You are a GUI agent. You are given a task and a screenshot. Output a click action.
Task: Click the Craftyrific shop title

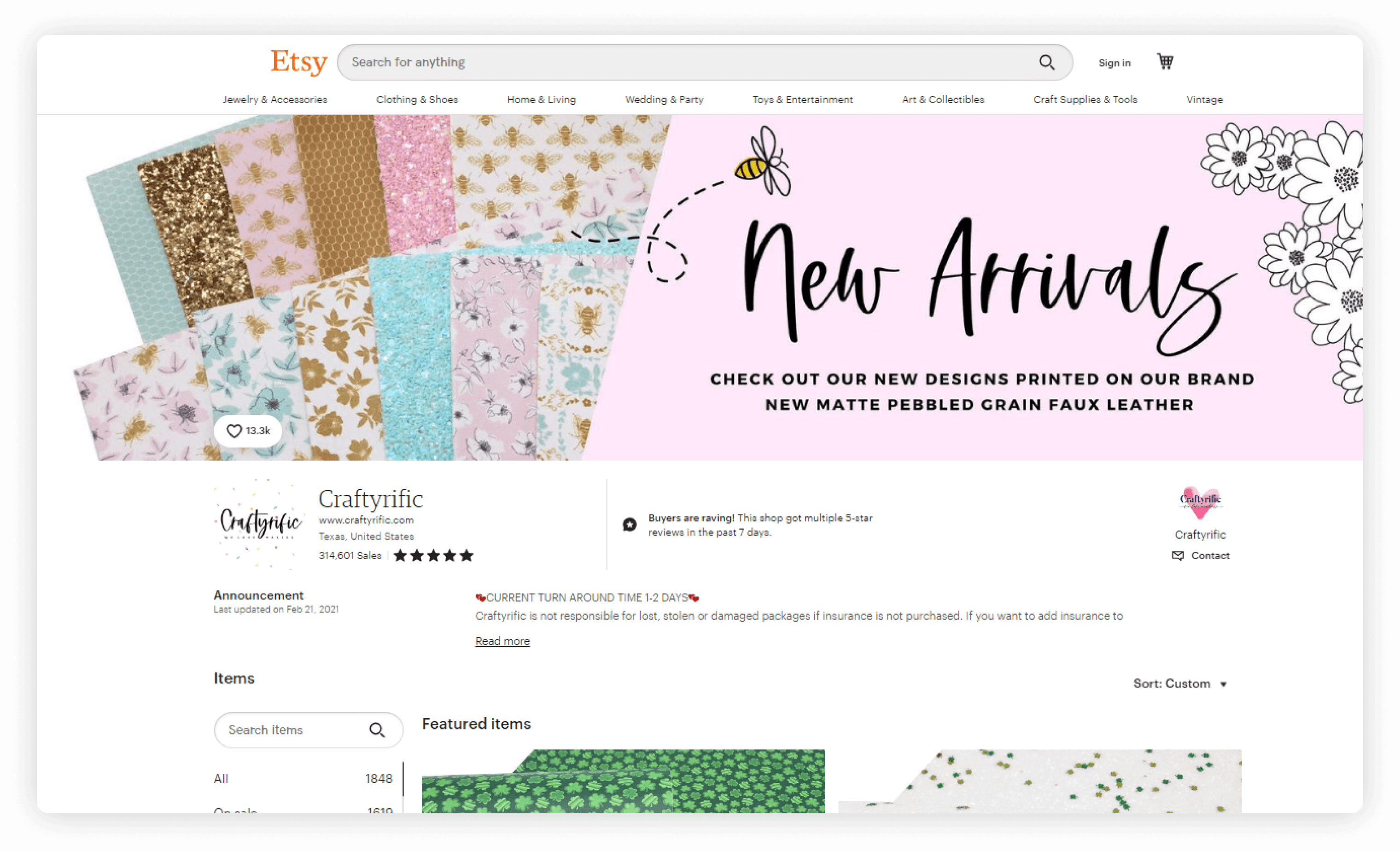(370, 498)
